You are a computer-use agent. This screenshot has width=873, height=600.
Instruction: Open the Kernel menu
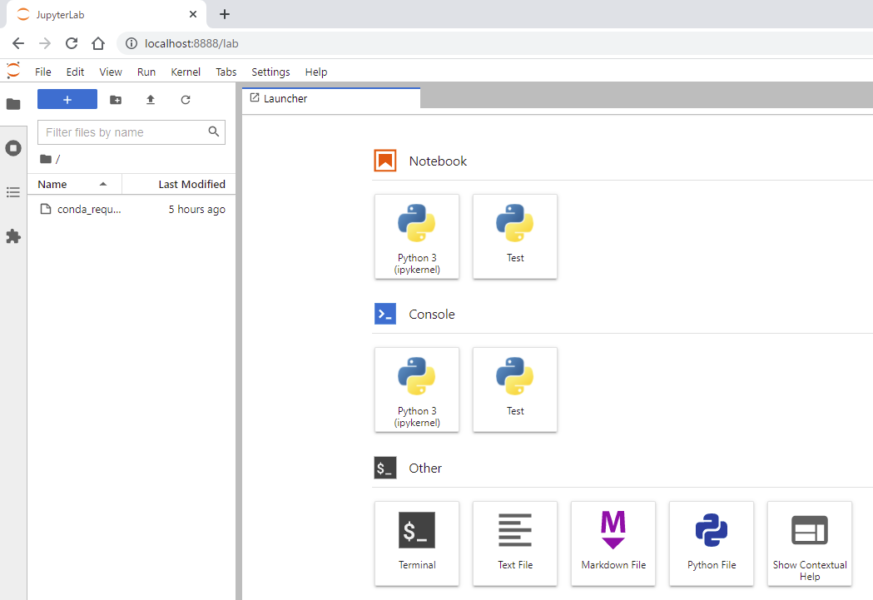tap(185, 72)
